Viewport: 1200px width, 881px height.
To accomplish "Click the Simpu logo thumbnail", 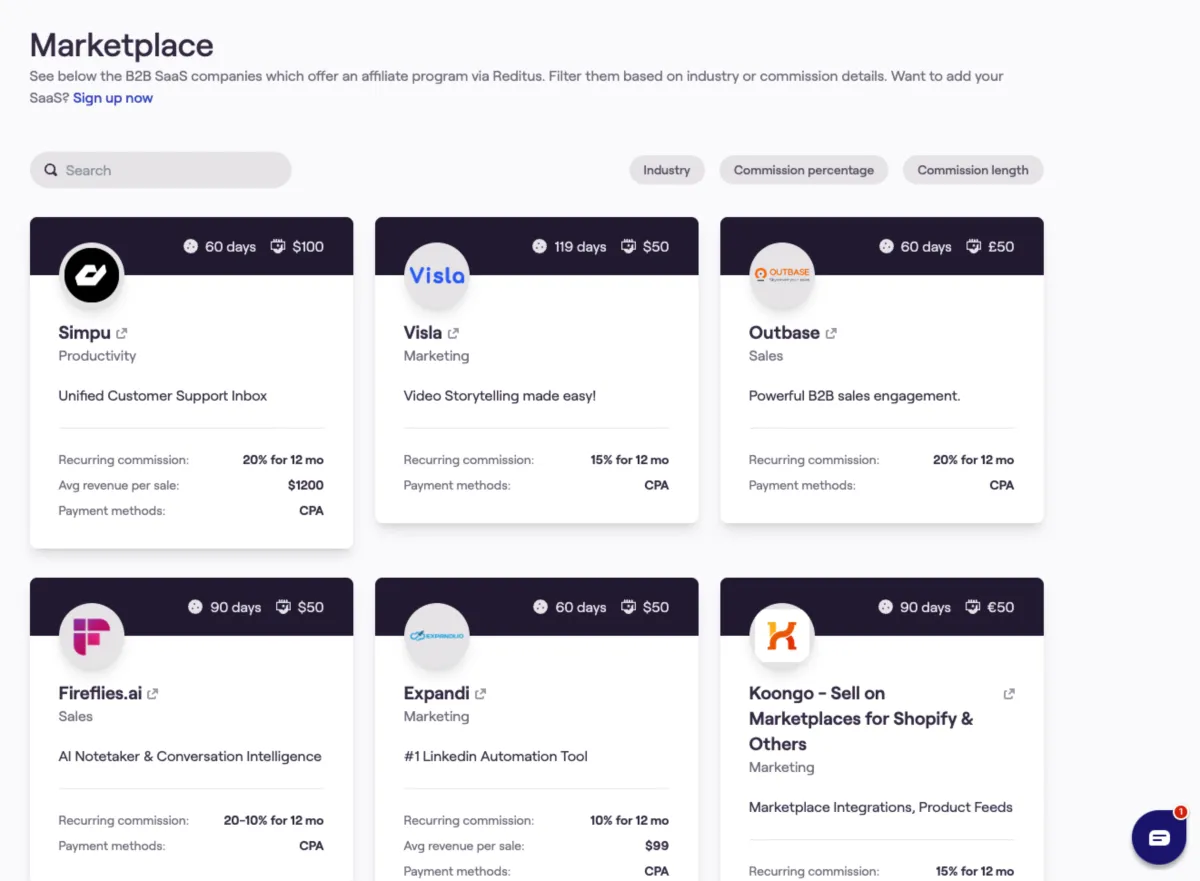I will click(92, 275).
